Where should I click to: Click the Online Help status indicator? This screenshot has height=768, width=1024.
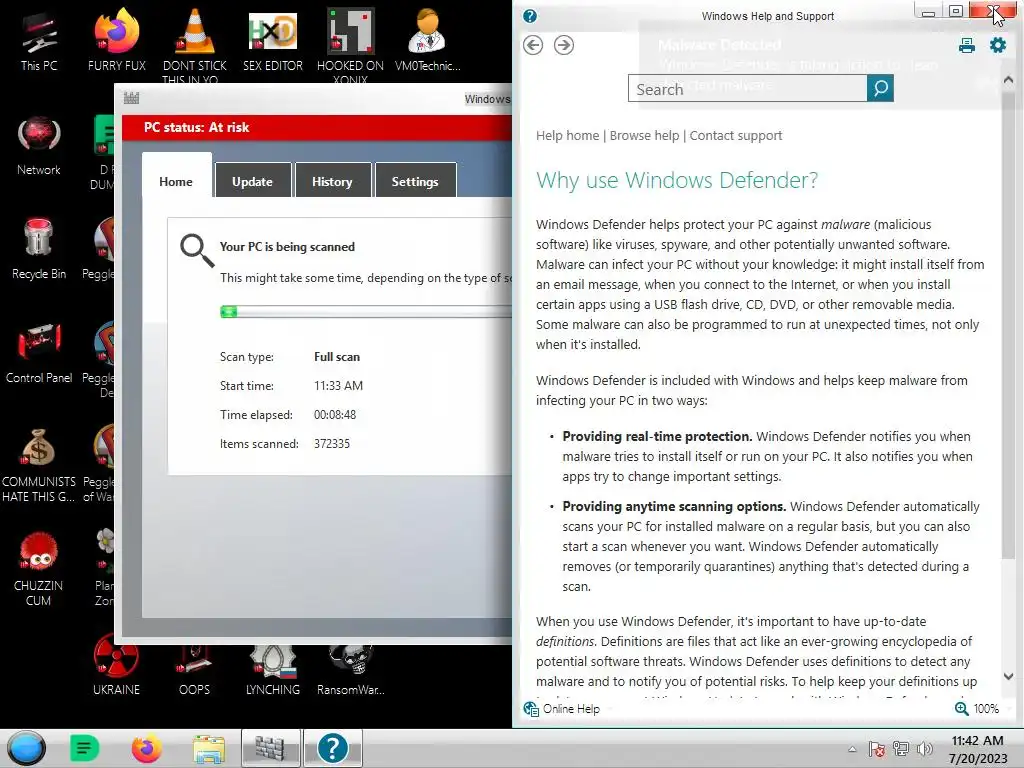tap(562, 709)
